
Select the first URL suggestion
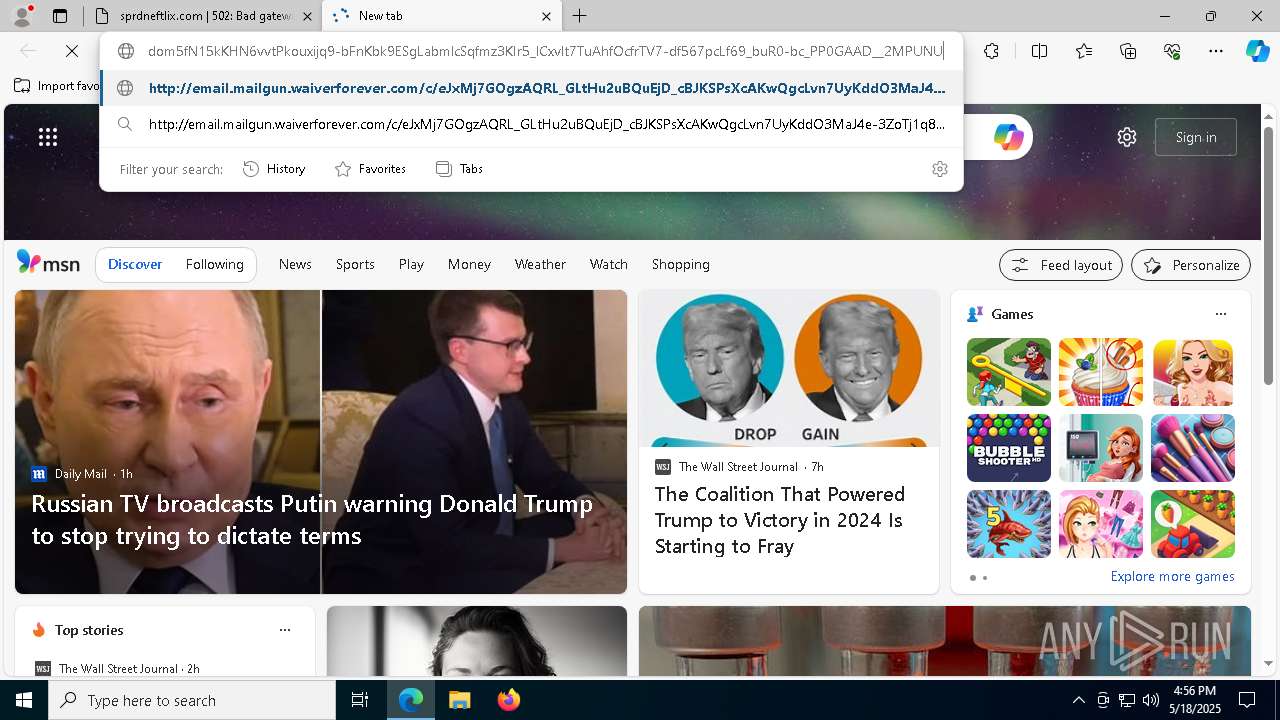(x=531, y=88)
